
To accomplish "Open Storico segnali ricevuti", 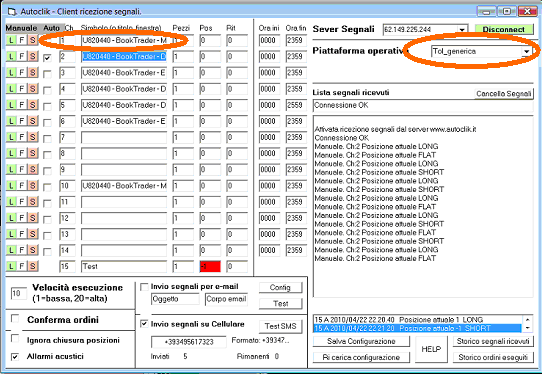I will pyautogui.click(x=493, y=341).
